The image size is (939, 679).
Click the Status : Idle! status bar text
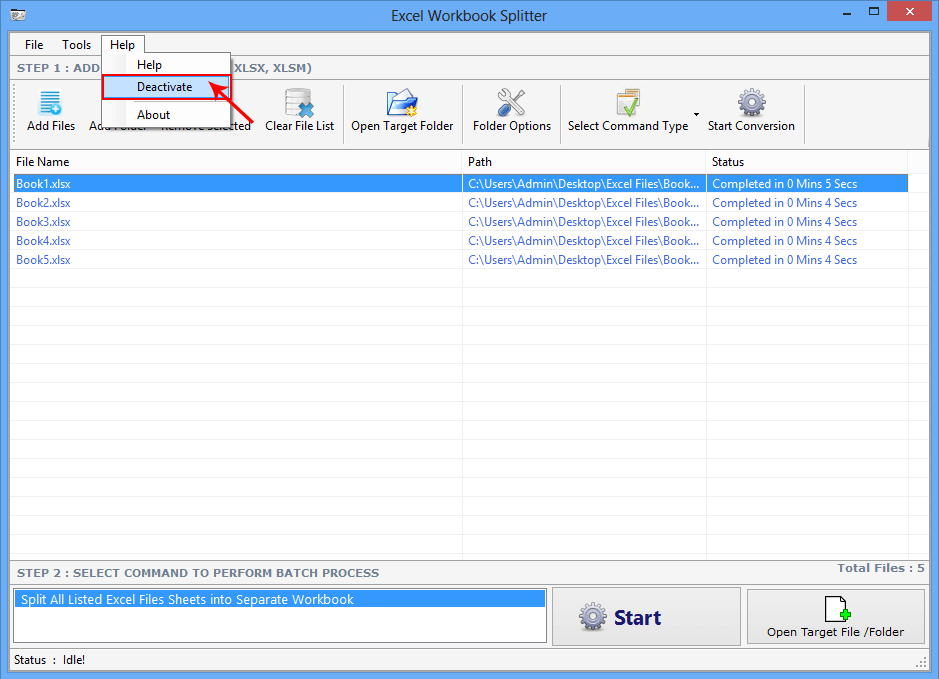point(50,660)
